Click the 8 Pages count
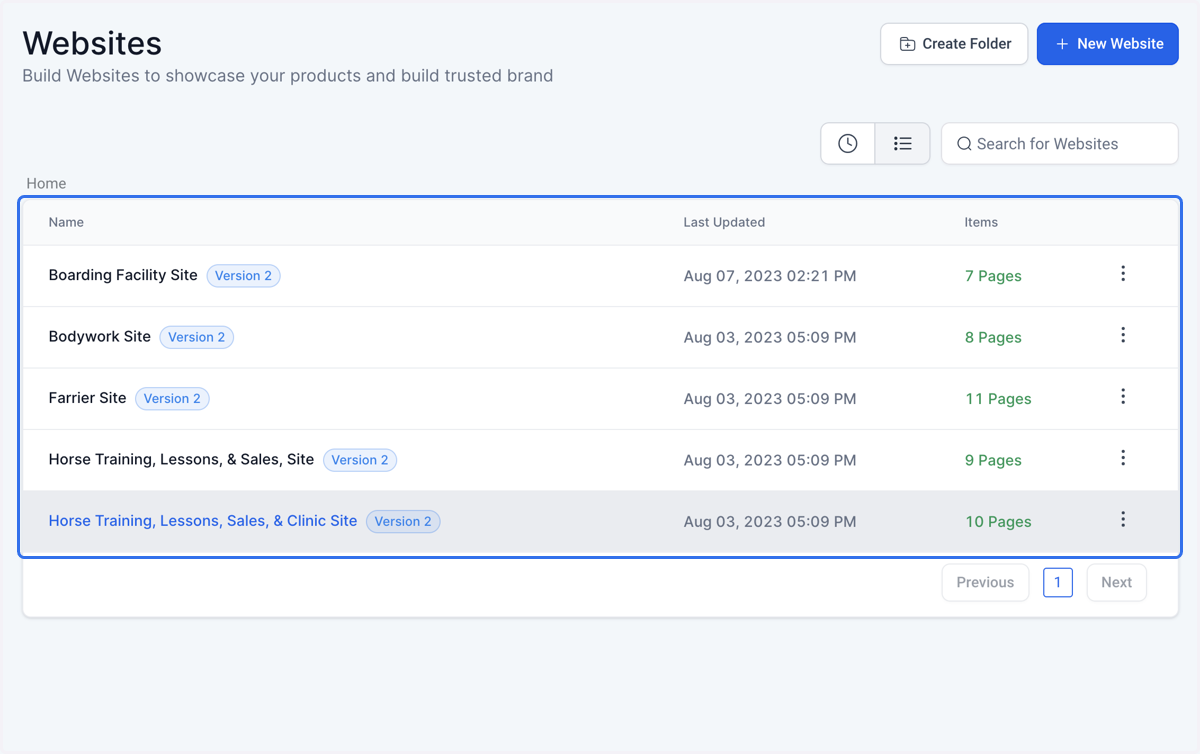This screenshot has height=754, width=1200. pyautogui.click(x=993, y=337)
